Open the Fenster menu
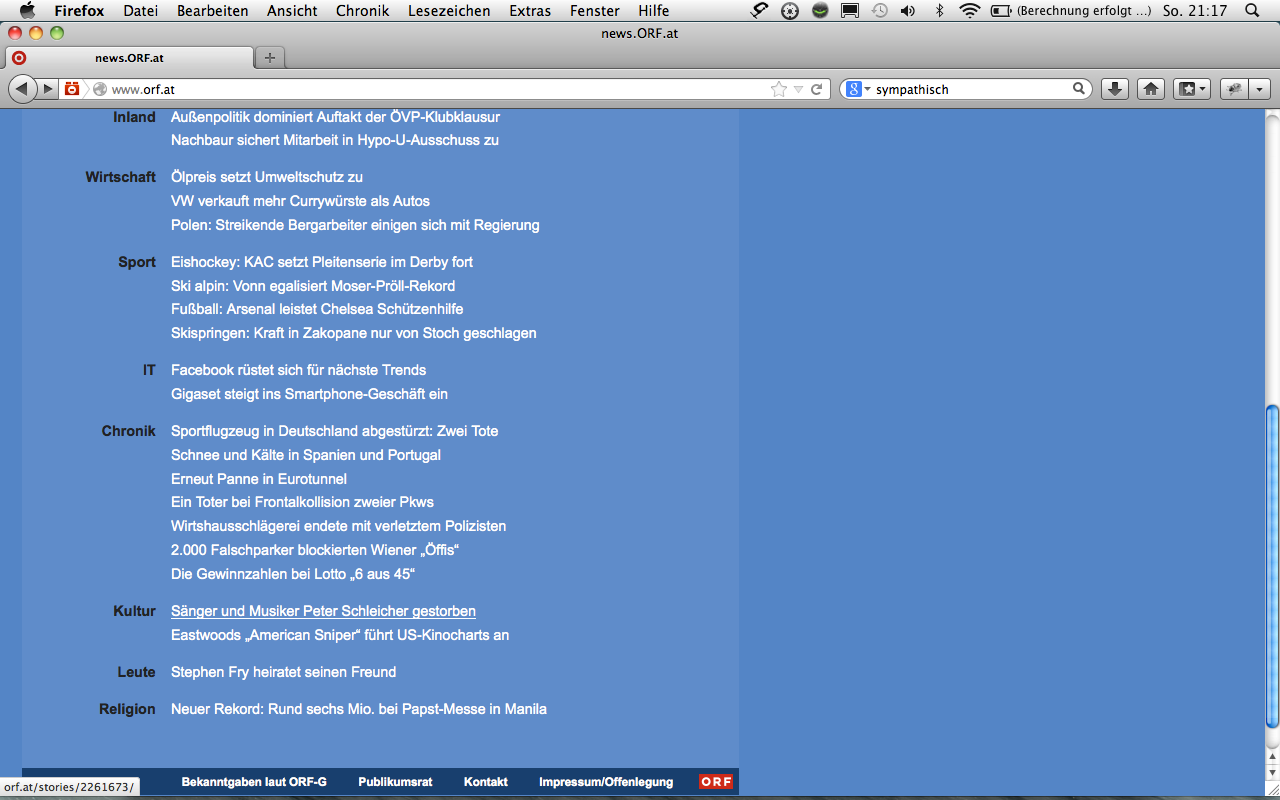The image size is (1280, 800). click(595, 11)
